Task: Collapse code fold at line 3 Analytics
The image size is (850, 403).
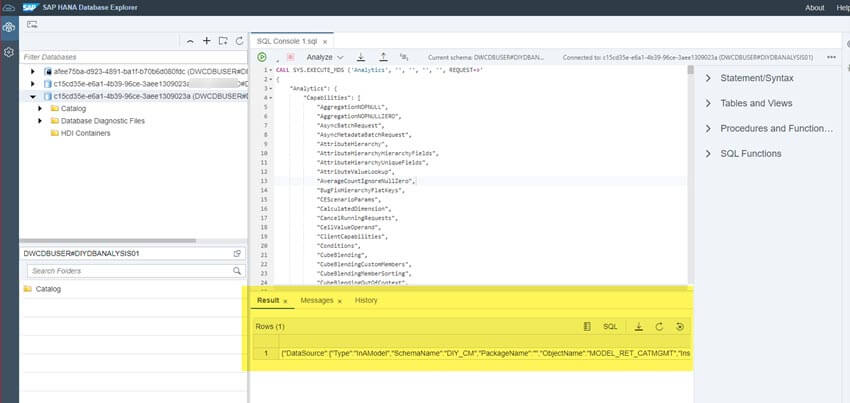Action: pos(271,88)
